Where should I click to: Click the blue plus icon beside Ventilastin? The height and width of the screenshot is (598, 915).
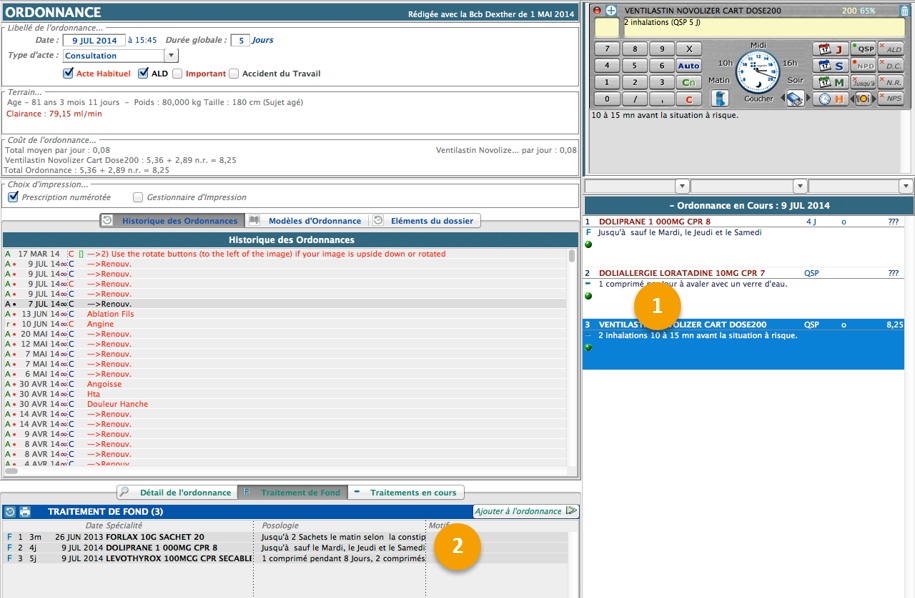[x=611, y=10]
